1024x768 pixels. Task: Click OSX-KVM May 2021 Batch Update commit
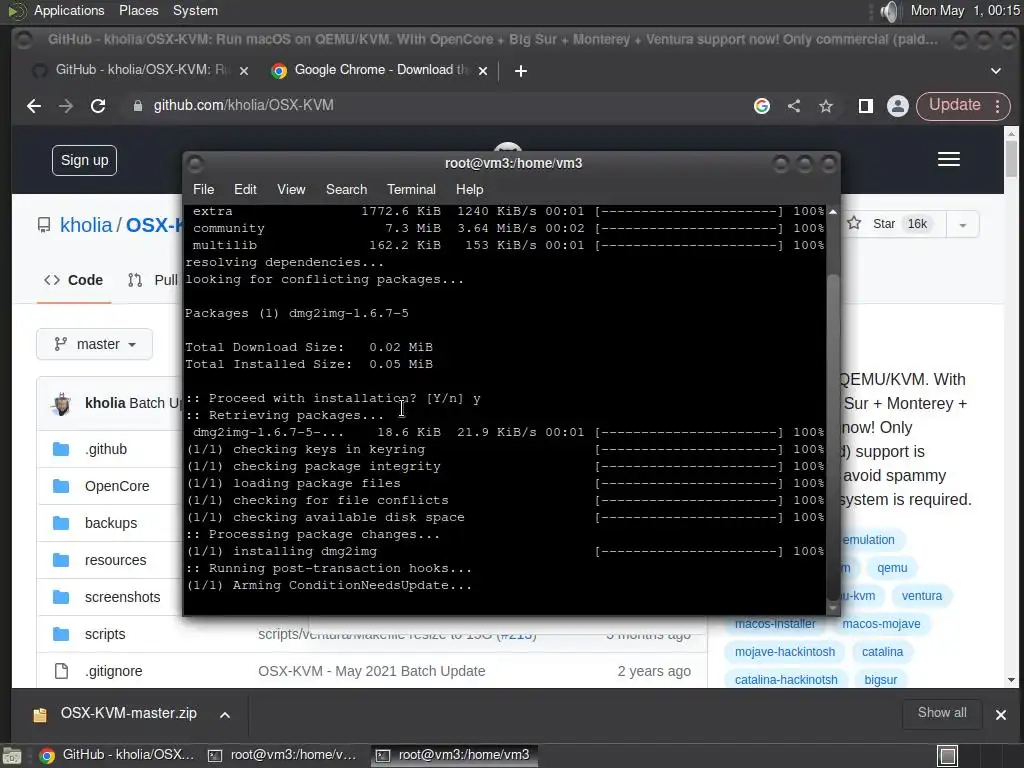[372, 671]
